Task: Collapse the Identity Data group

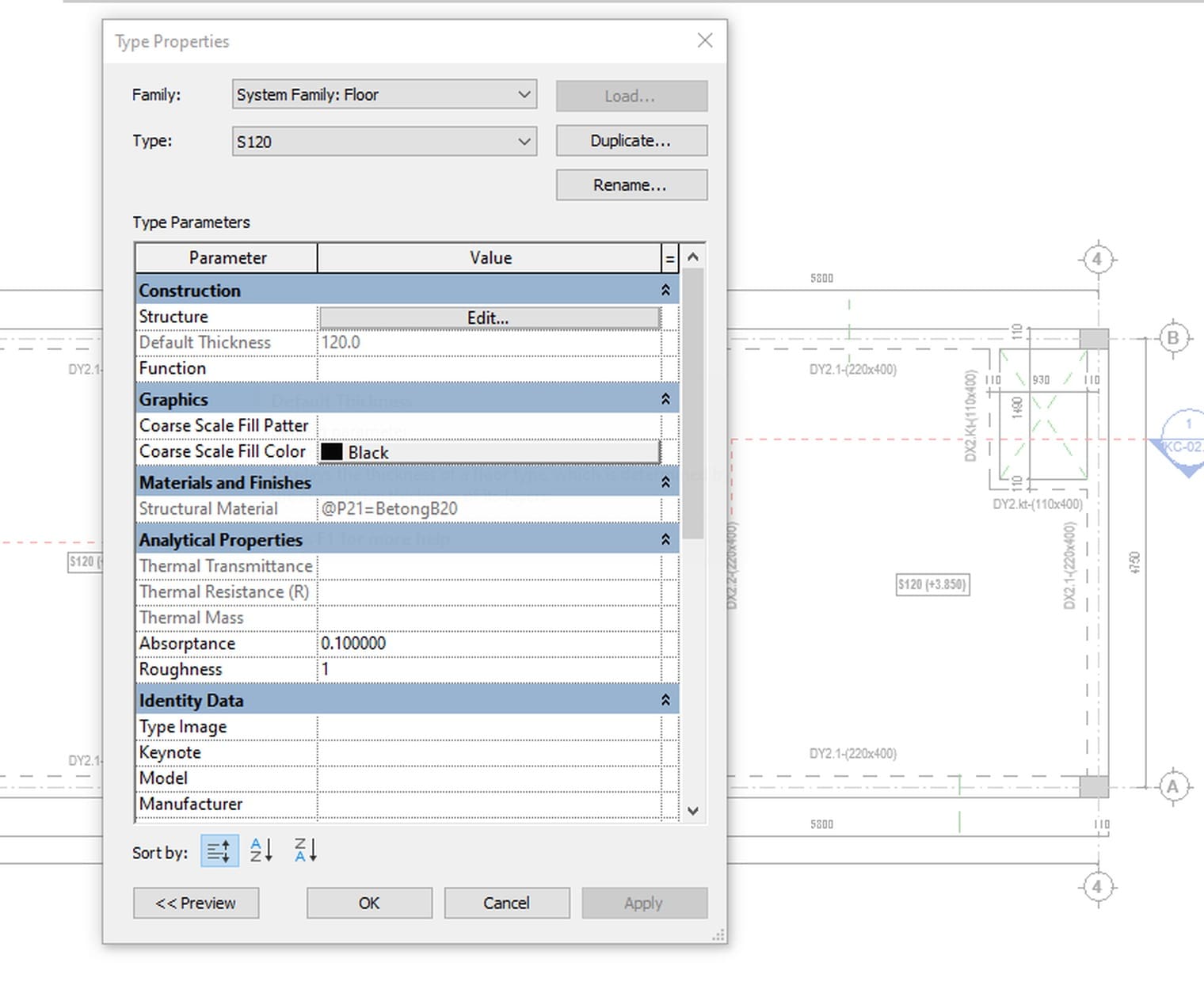Action: pyautogui.click(x=665, y=700)
